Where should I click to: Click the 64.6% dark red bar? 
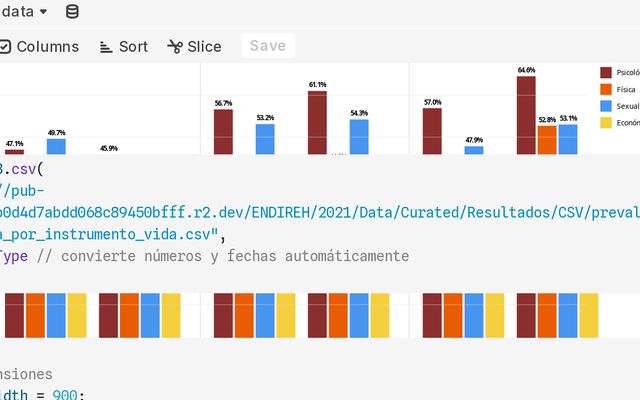526,115
